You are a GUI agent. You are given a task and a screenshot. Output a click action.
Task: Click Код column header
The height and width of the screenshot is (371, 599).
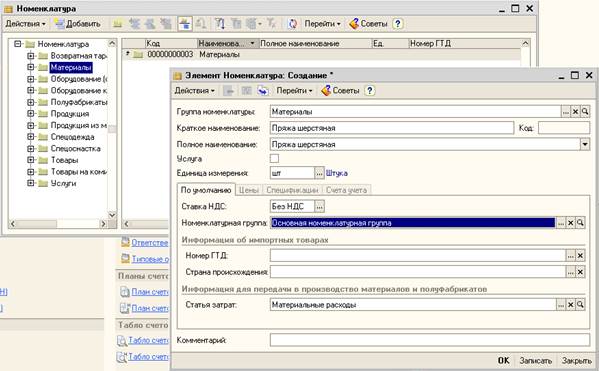[171, 44]
